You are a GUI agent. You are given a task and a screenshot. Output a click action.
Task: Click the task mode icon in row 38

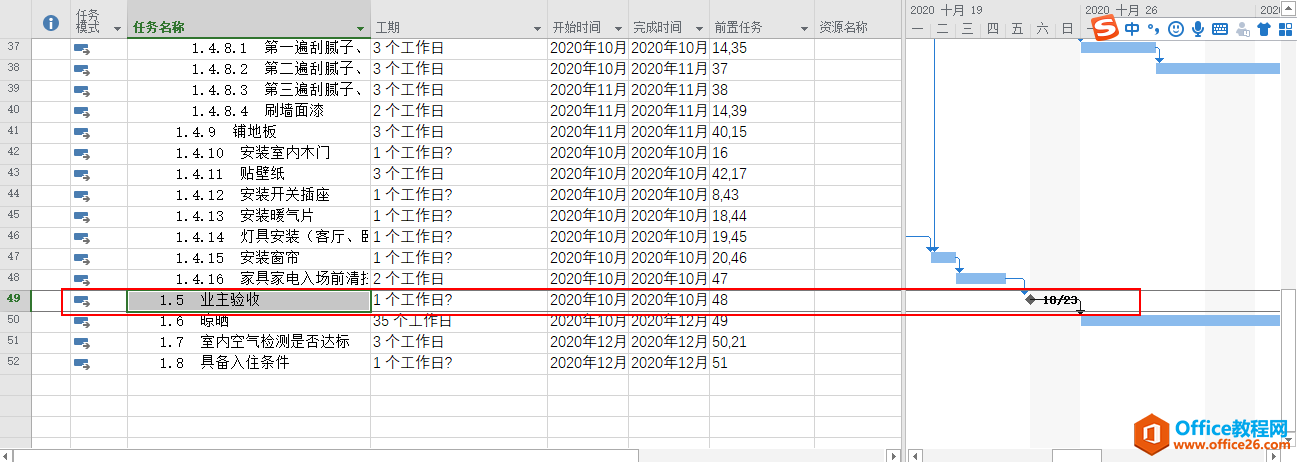click(x=82, y=69)
